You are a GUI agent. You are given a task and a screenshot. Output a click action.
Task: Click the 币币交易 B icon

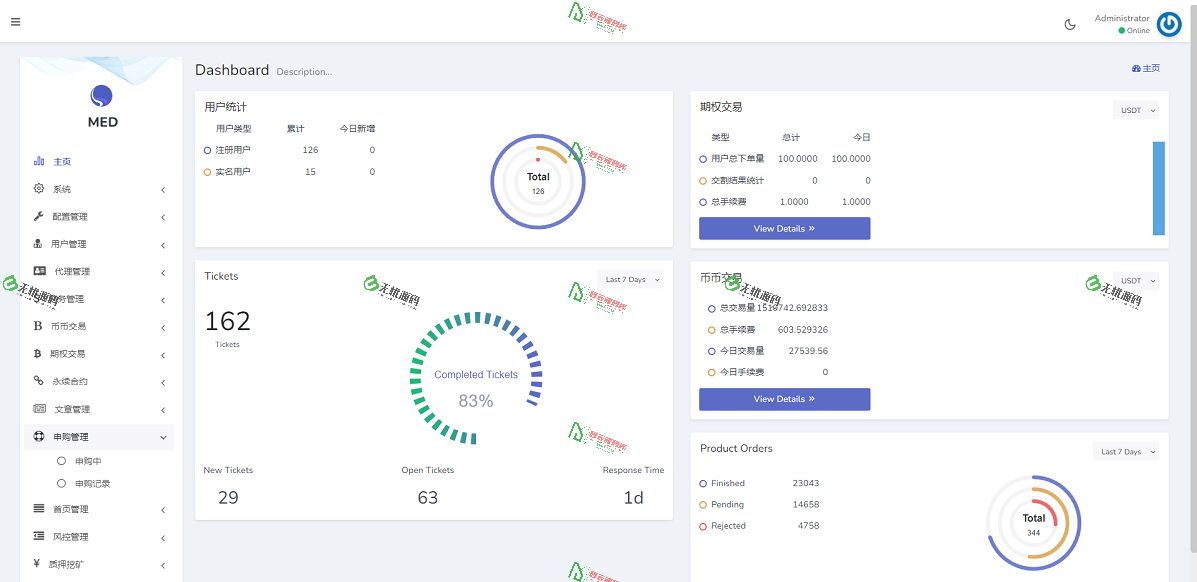[38, 326]
